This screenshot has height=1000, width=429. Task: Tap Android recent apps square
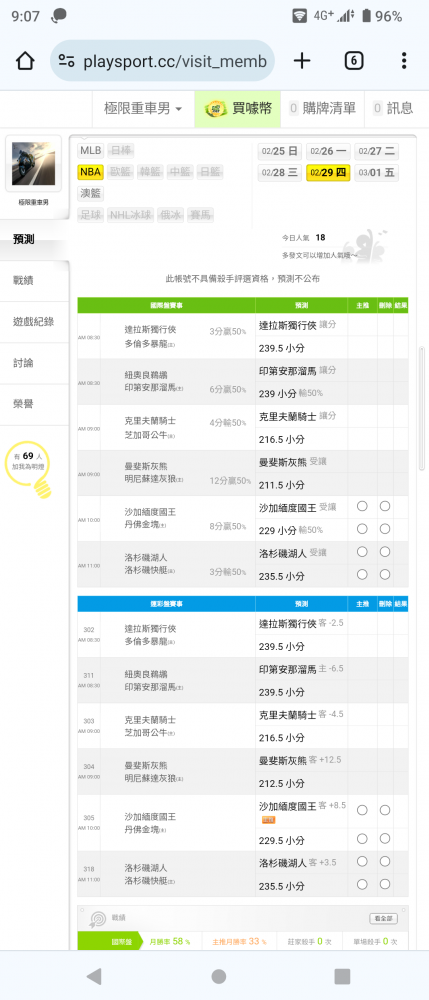(342, 976)
